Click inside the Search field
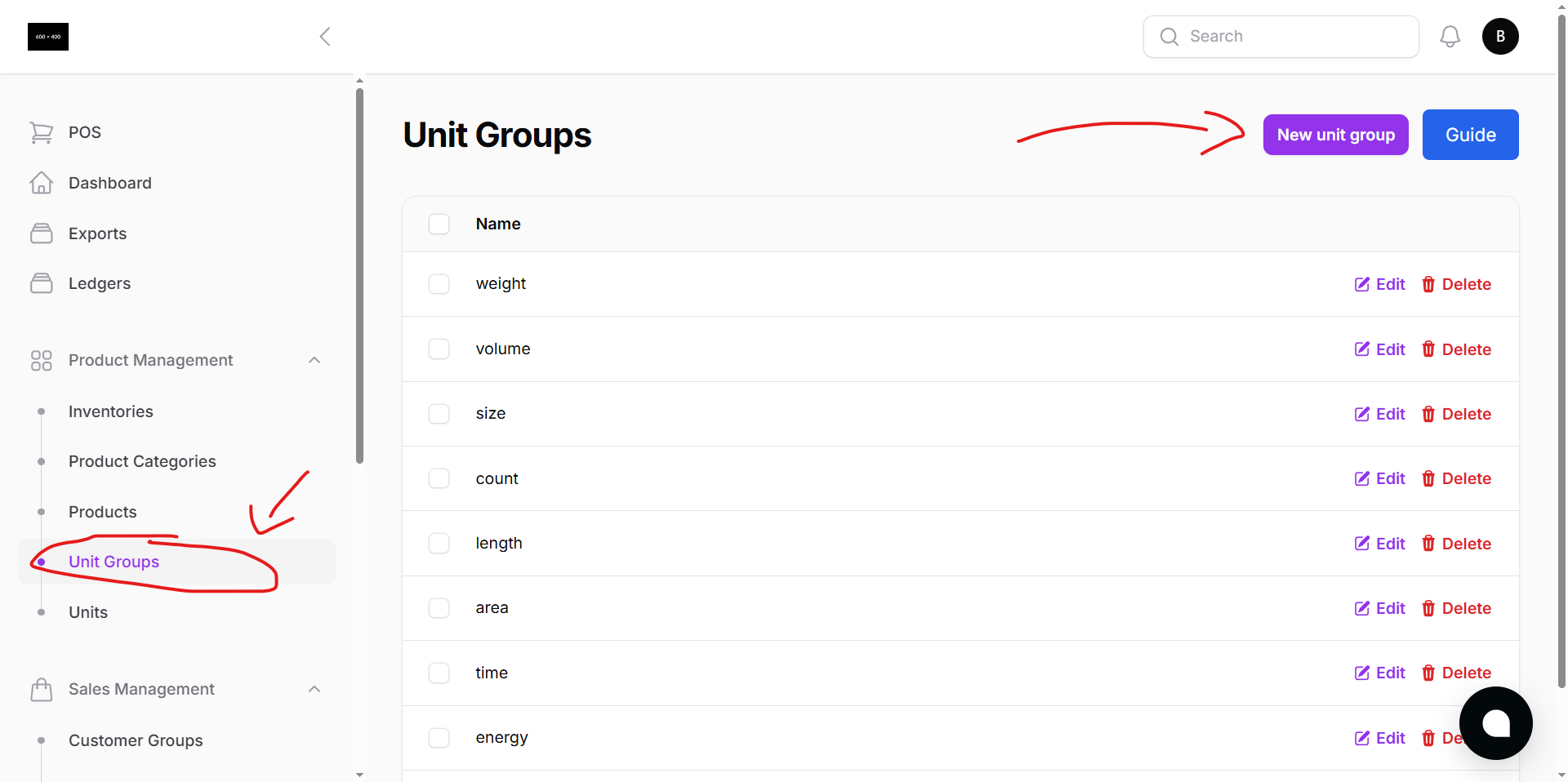This screenshot has height=782, width=1568. point(1281,36)
